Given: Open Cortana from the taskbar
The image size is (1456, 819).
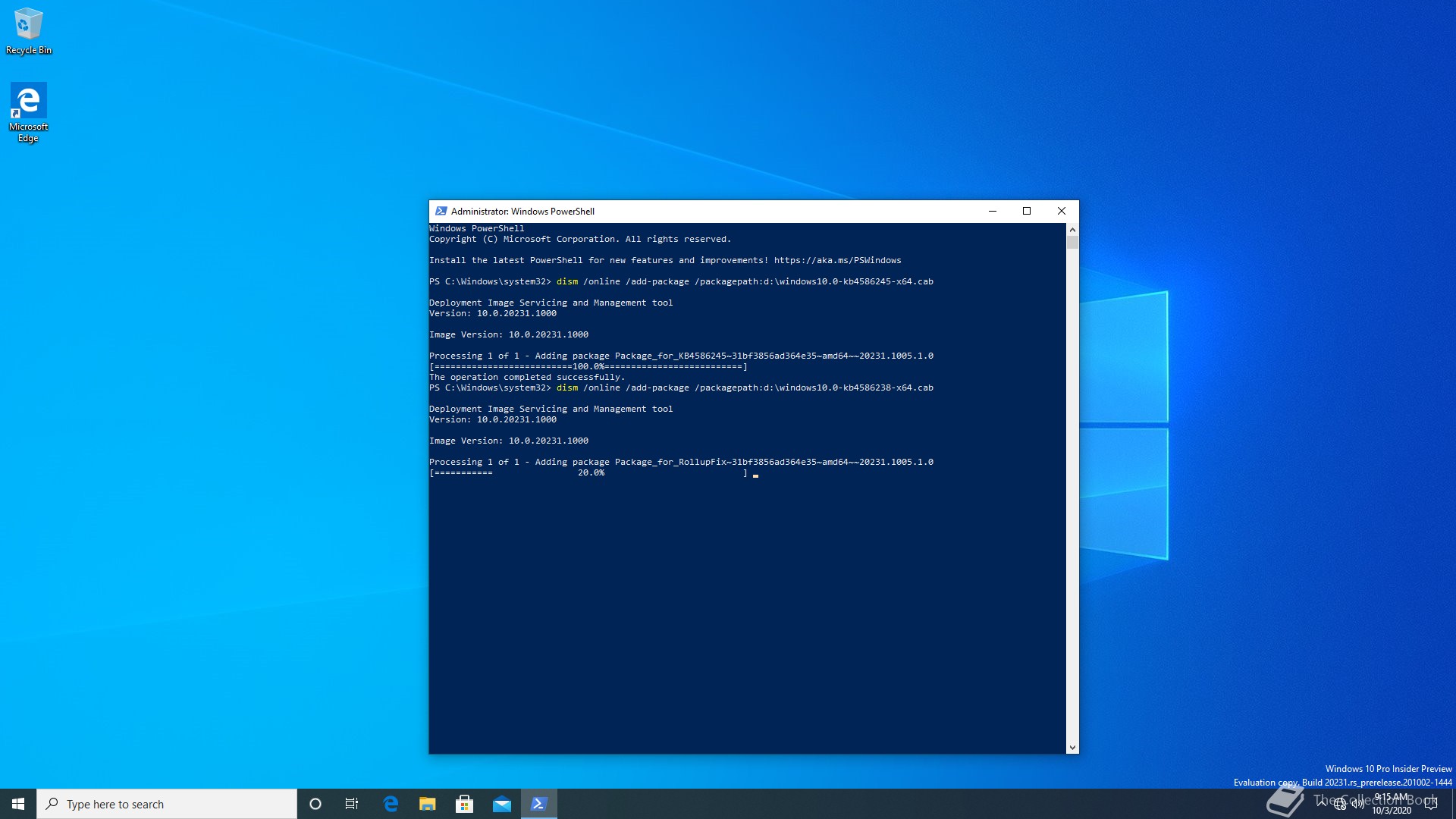Looking at the screenshot, I should coord(315,804).
